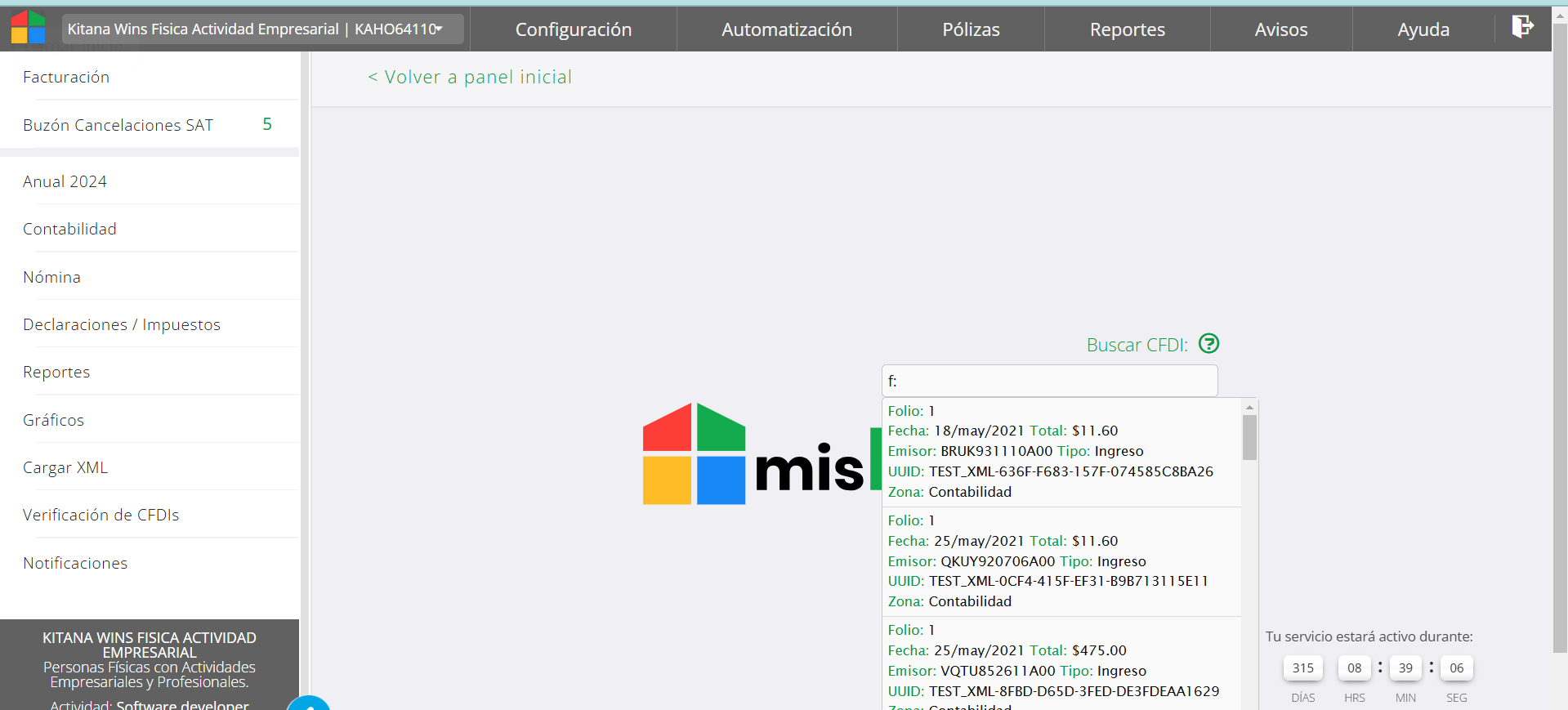The image size is (1568, 710).
Task: Go to Facturación in sidebar
Action: [x=66, y=77]
